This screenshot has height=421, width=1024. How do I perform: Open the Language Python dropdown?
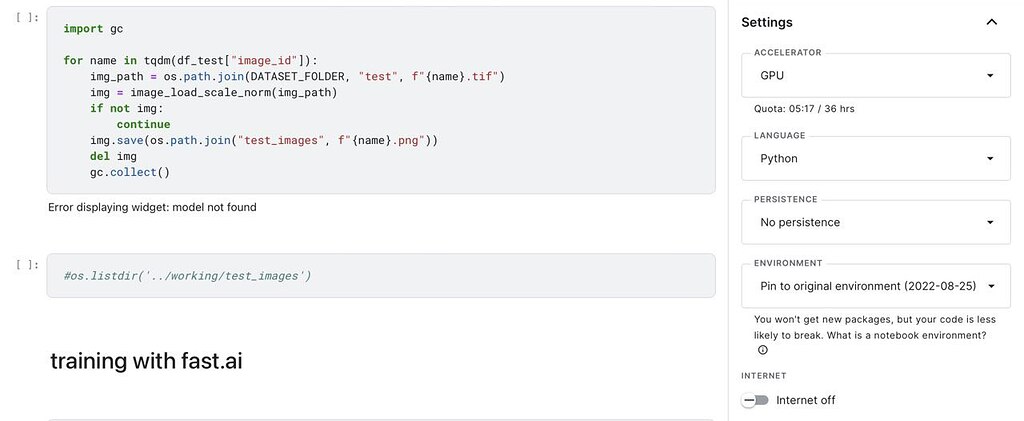(x=876, y=159)
